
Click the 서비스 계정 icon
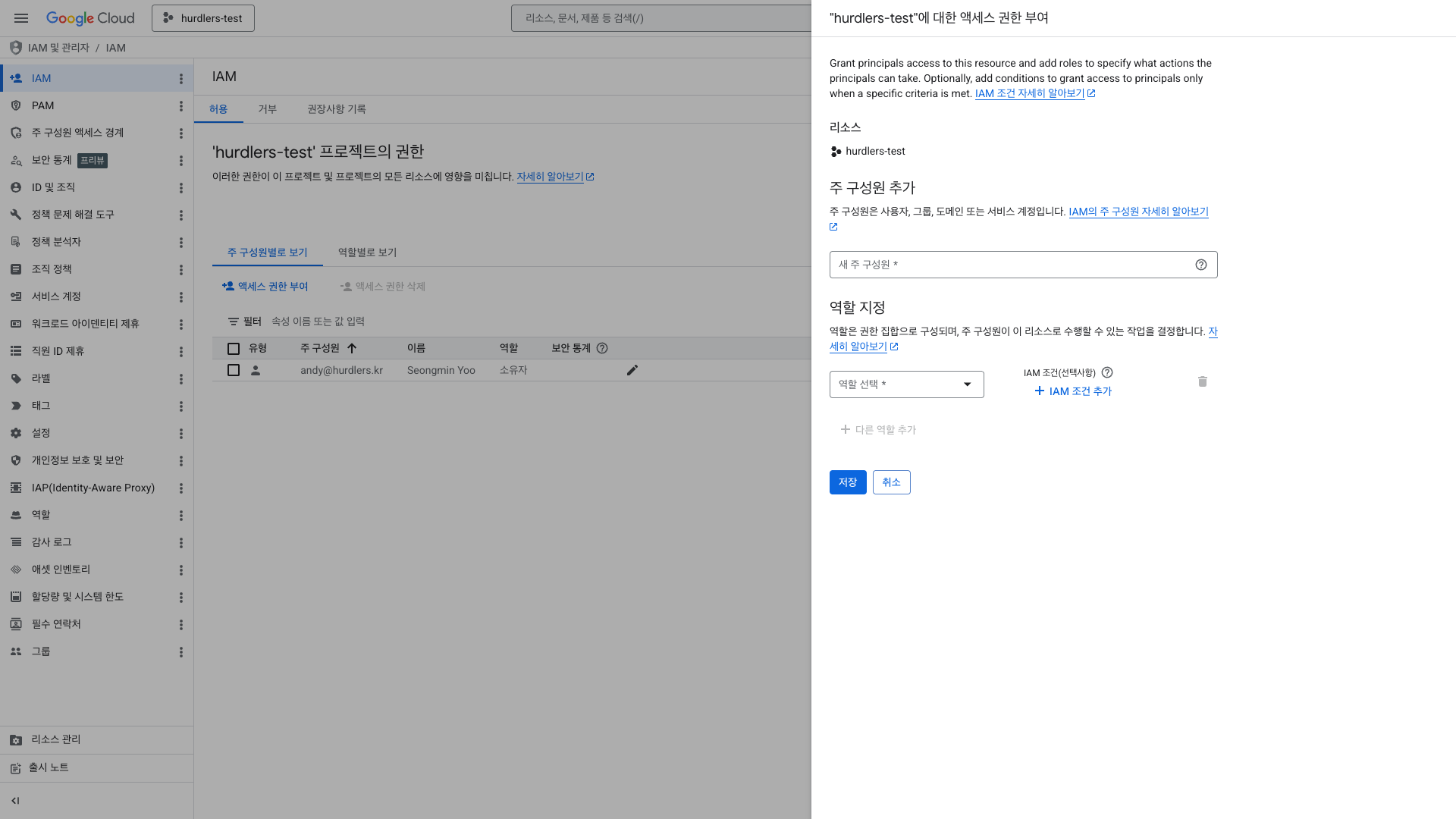[x=16, y=297]
